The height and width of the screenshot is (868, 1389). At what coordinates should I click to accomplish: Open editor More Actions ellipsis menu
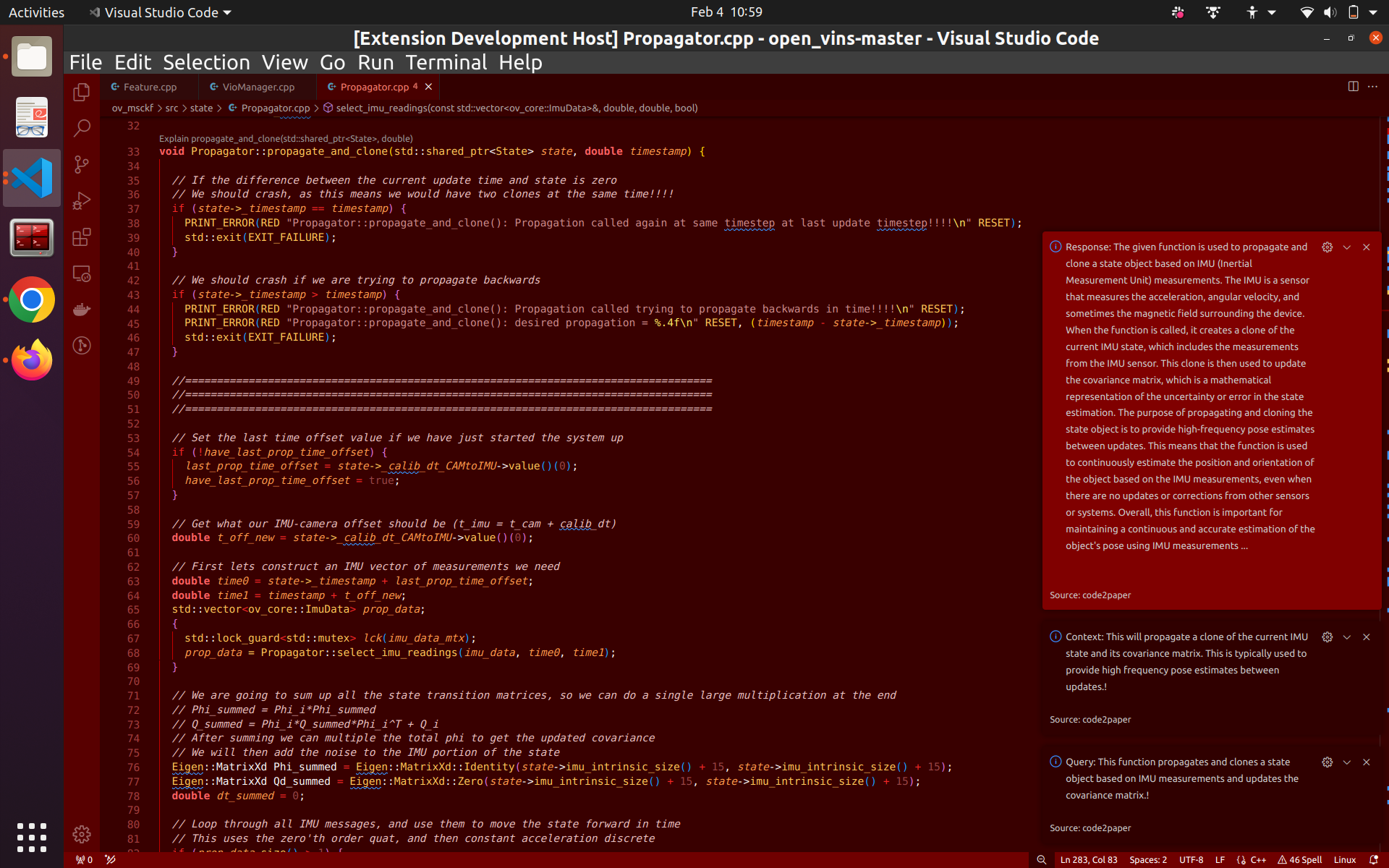tap(1373, 87)
